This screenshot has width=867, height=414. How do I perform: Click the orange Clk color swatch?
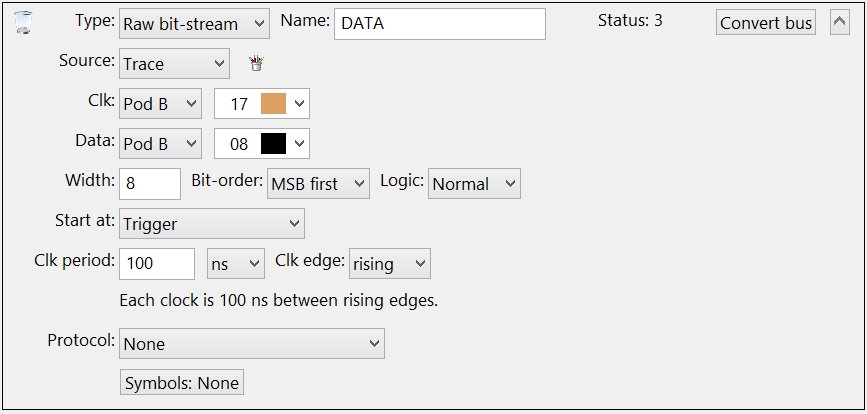pos(273,103)
